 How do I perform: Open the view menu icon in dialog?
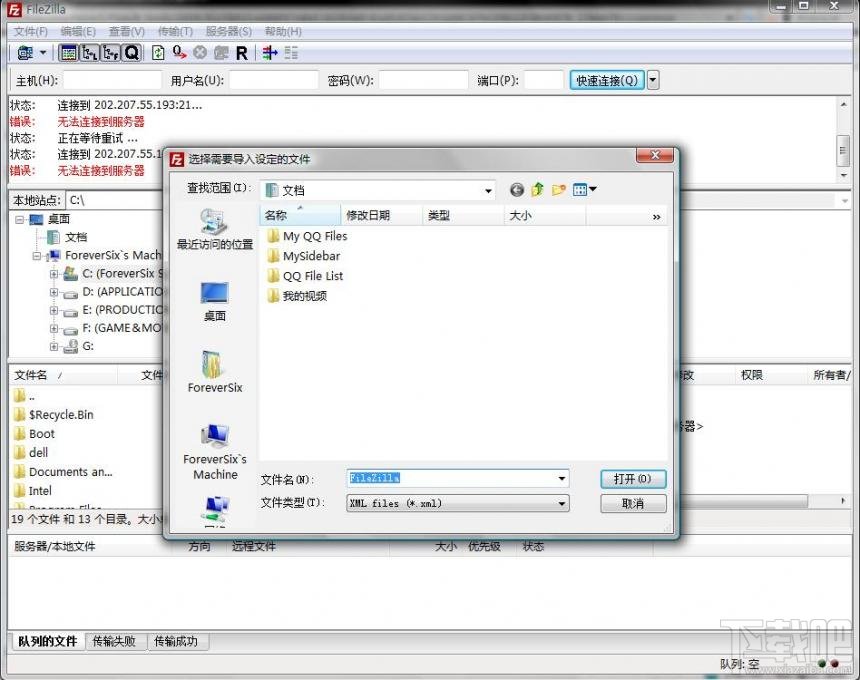(584, 190)
